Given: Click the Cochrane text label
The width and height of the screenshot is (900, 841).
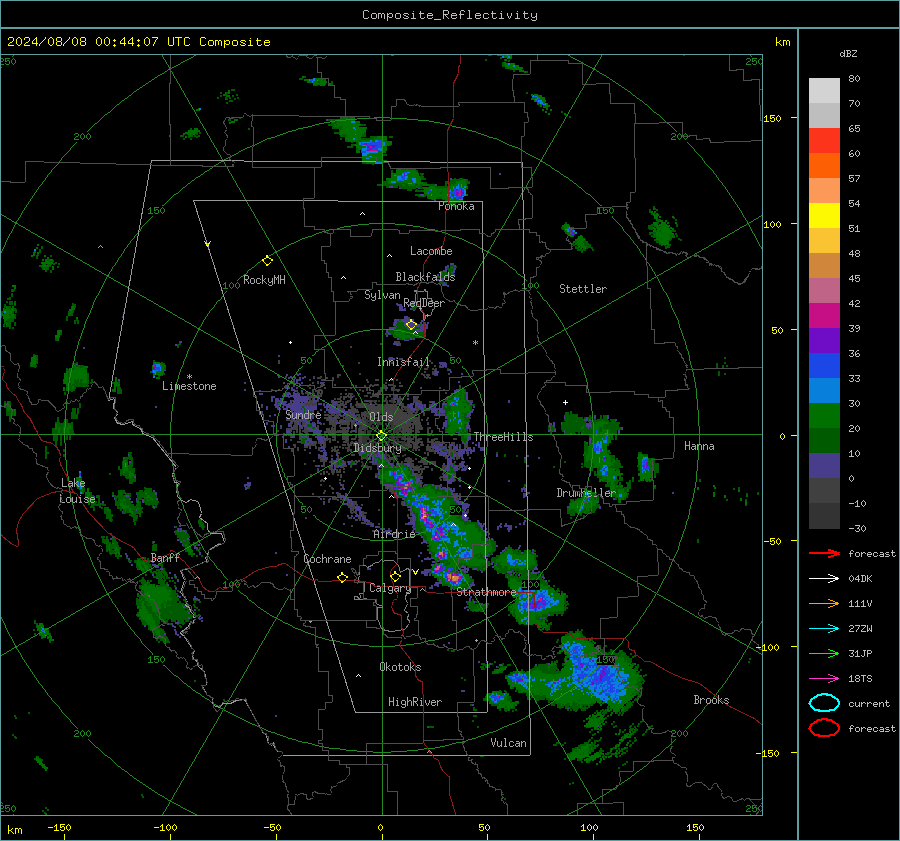Looking at the screenshot, I should [x=327, y=559].
